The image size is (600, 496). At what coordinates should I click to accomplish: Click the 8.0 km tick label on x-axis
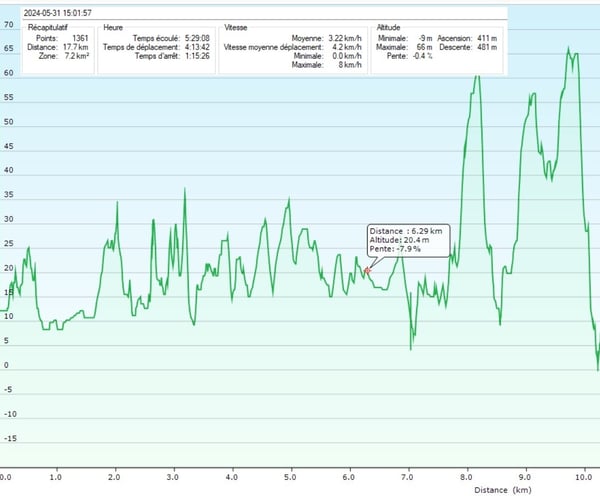point(466,477)
